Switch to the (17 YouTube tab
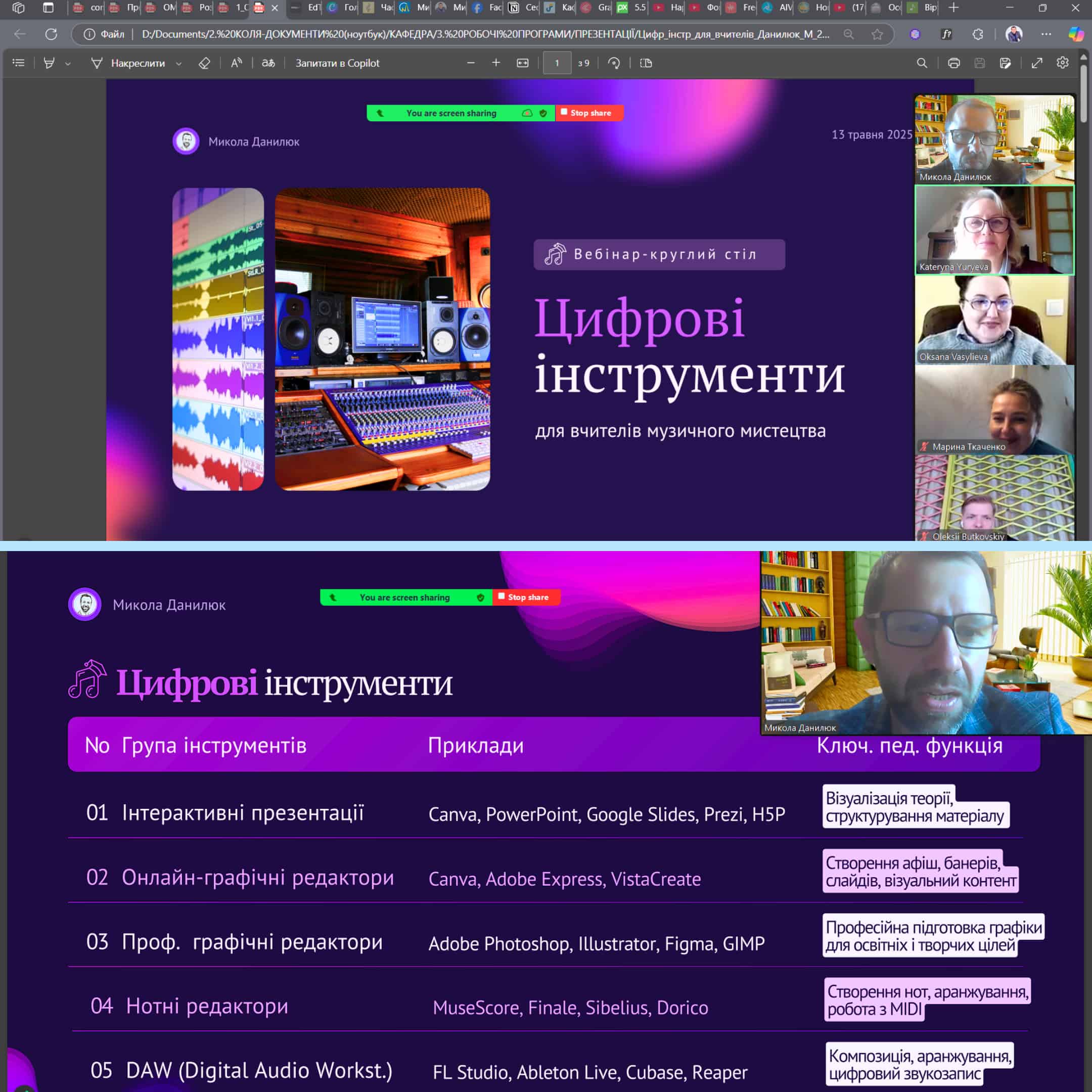The width and height of the screenshot is (1092, 1092). (x=849, y=8)
